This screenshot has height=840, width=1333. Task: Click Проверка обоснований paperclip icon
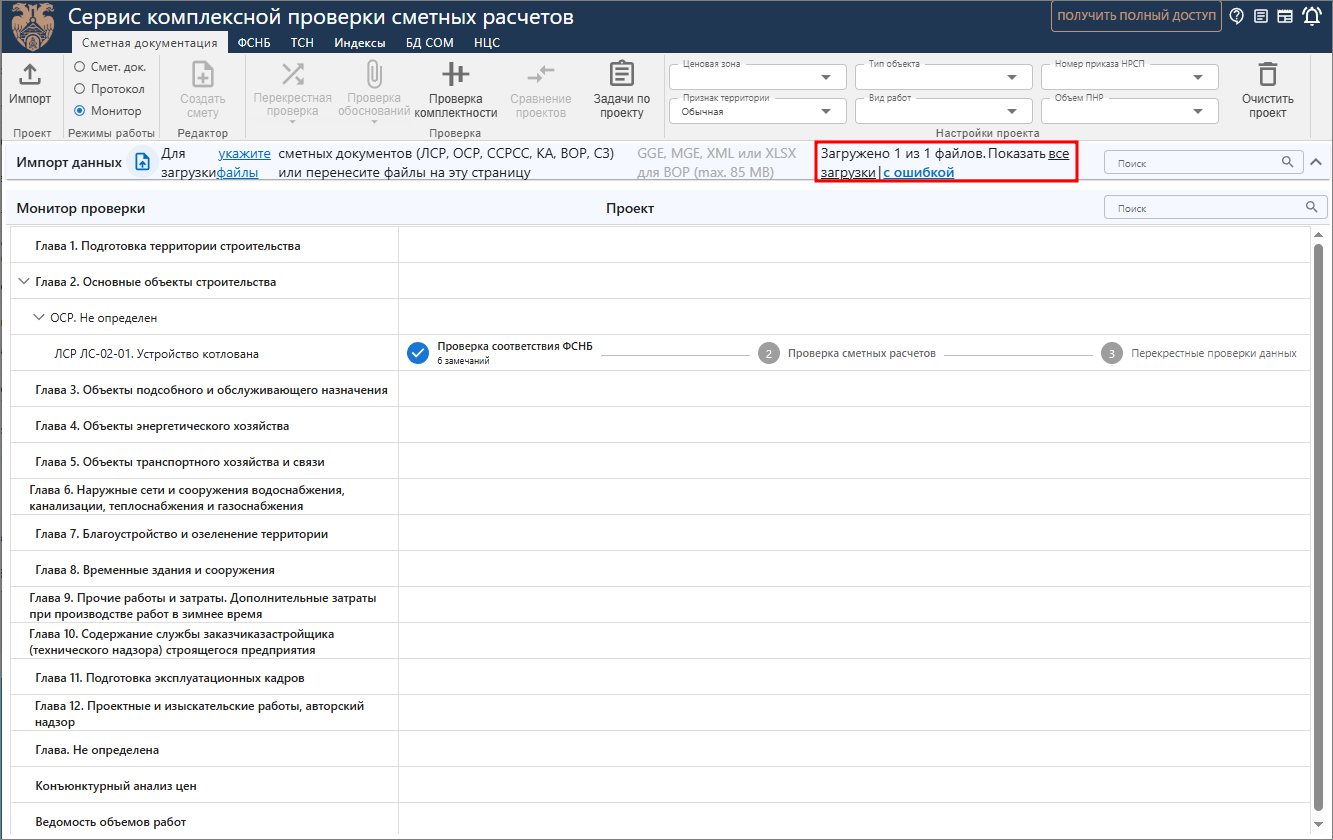374,73
